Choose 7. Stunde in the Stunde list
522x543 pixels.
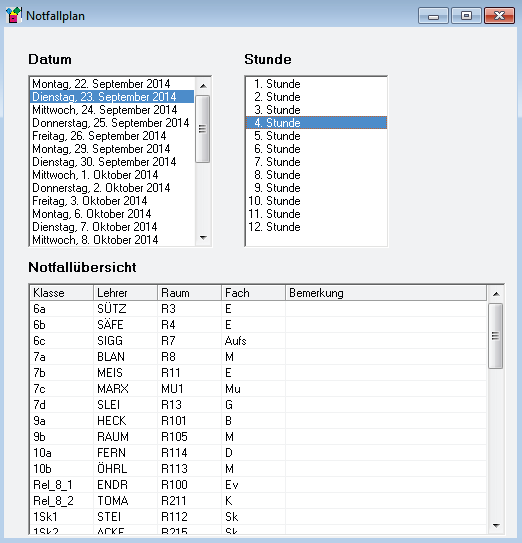coord(316,162)
